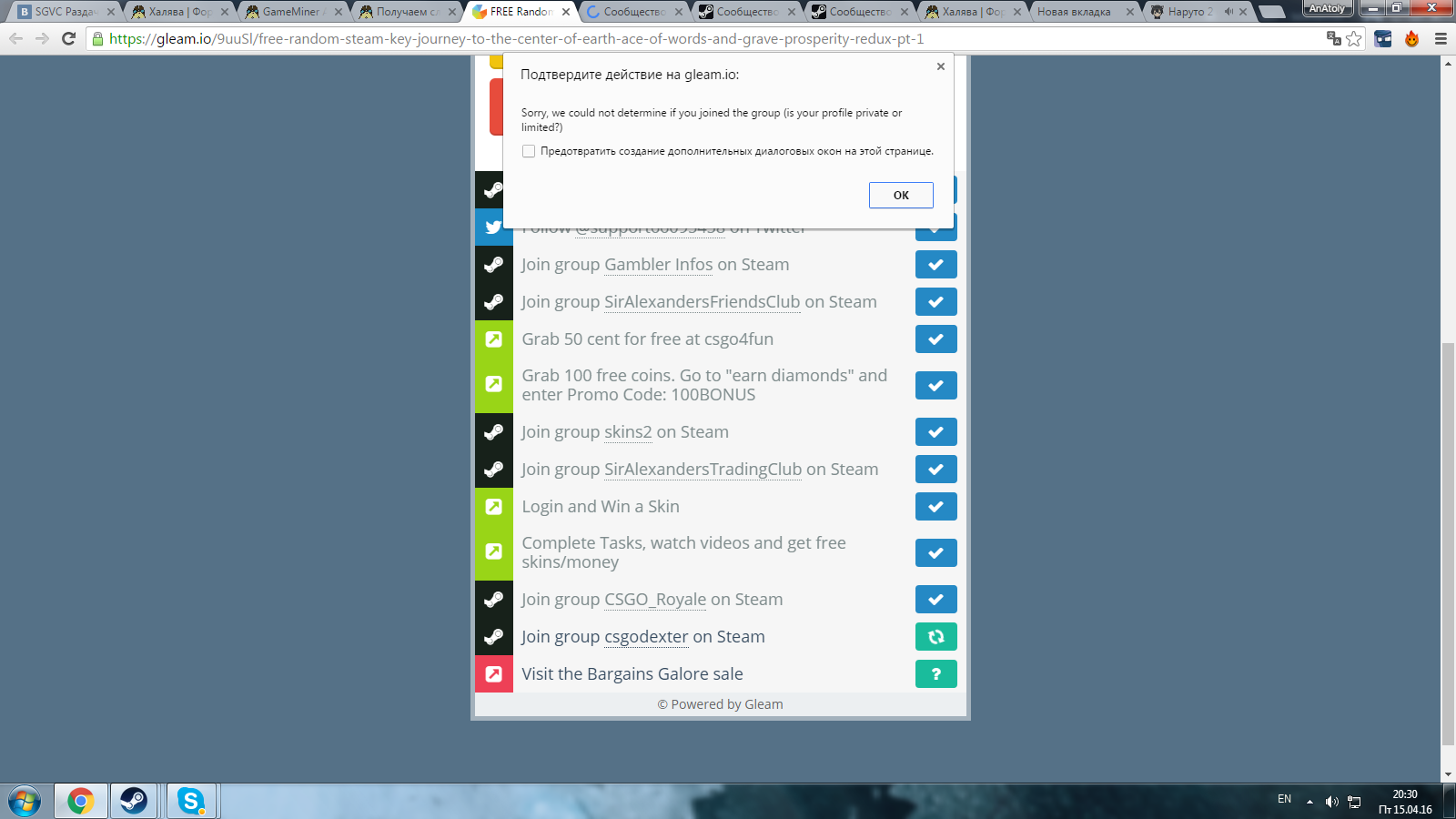Click the completed checkmark for Complete Tasks entry
1456x819 pixels.
click(x=935, y=553)
